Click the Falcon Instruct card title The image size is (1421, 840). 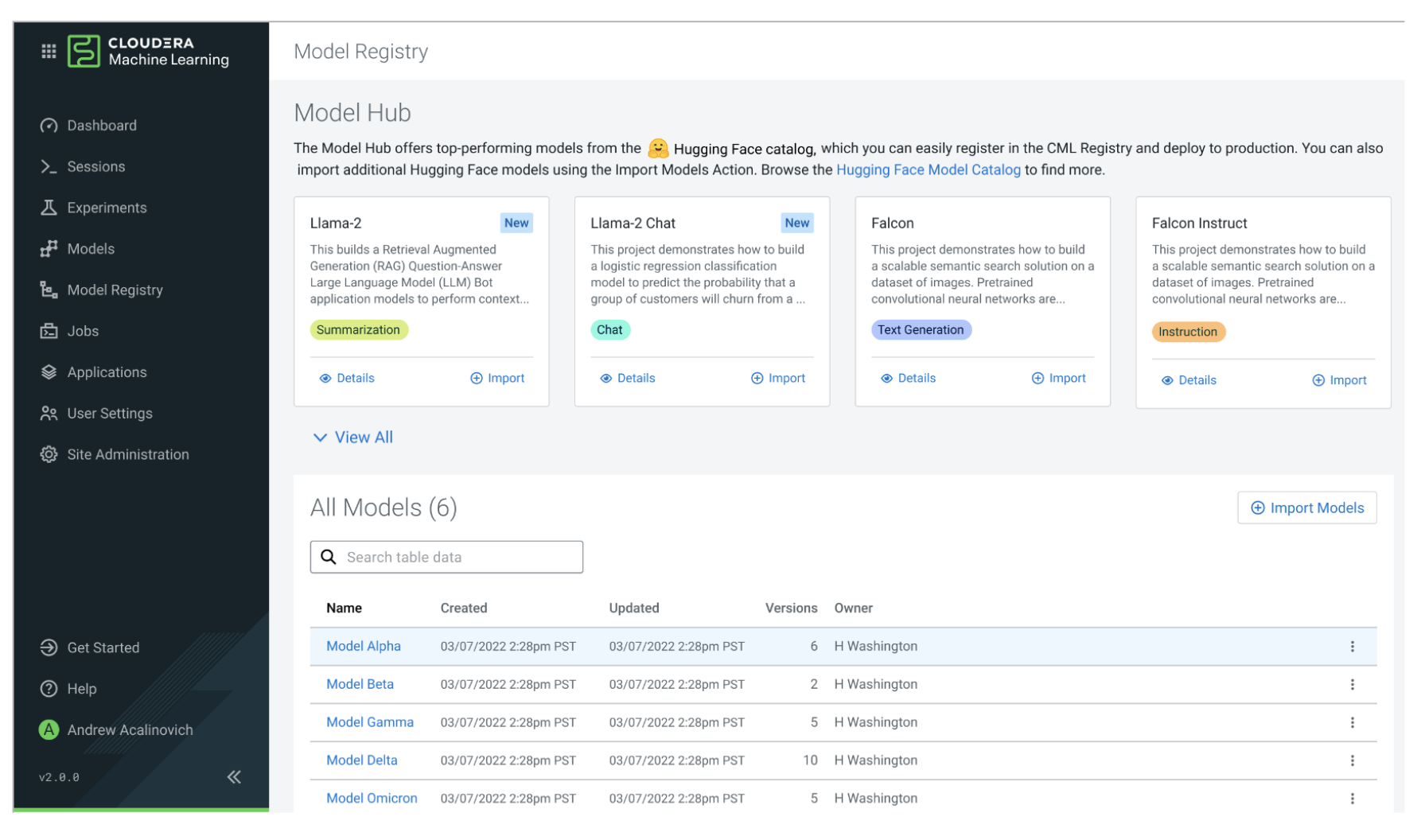1200,224
